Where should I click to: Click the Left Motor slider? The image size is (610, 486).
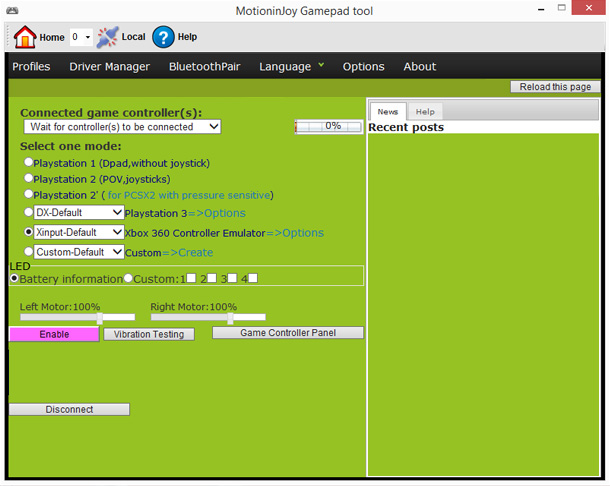tap(77, 318)
